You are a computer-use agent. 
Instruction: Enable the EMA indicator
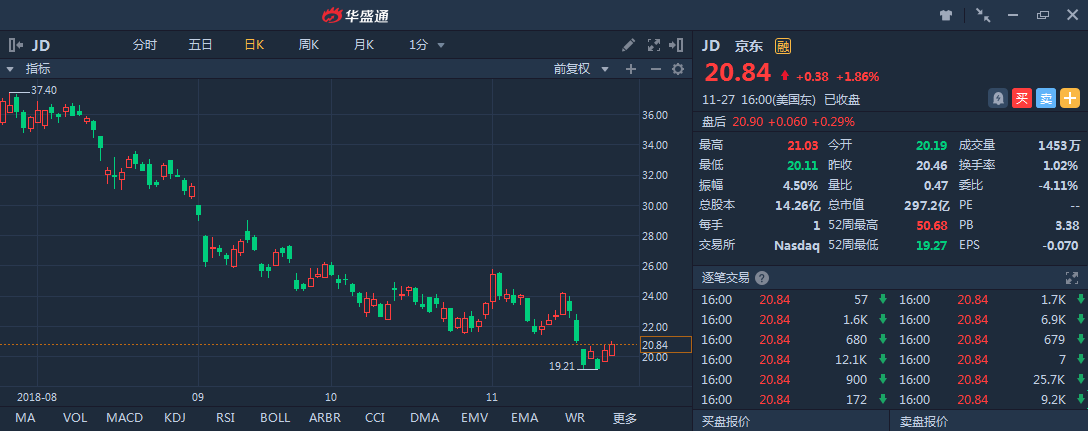point(525,418)
